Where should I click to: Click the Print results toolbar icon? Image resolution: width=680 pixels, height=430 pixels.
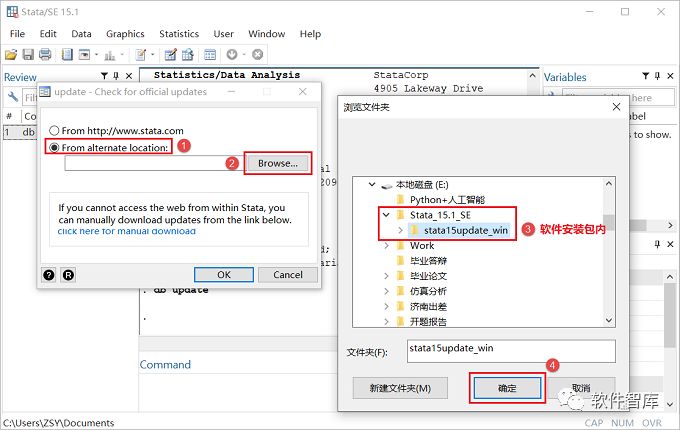point(45,55)
